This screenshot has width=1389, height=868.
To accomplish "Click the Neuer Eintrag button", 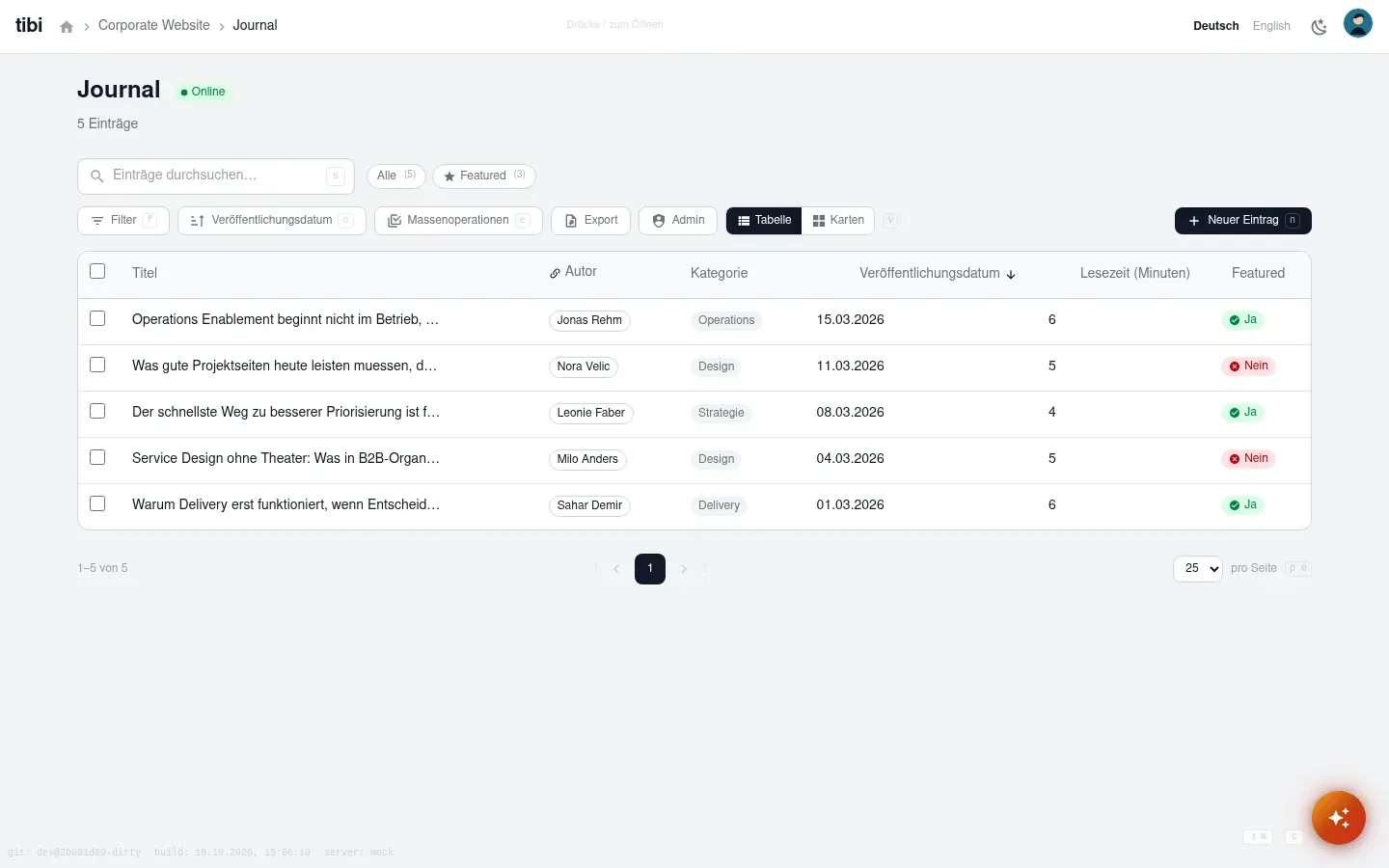I will 1243,221.
